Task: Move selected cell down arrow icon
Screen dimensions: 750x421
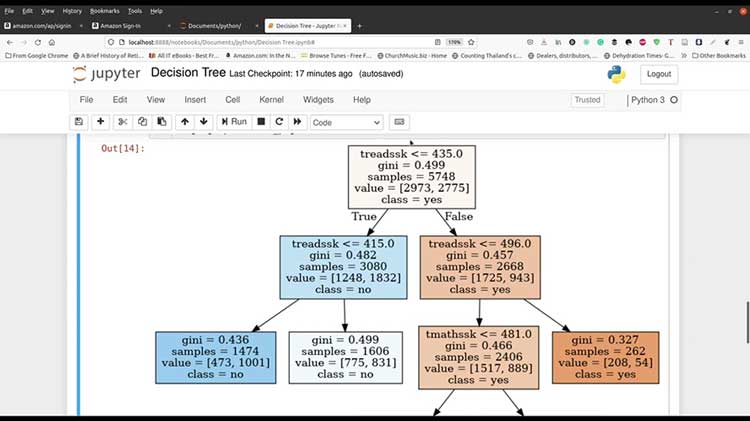Action: (204, 122)
